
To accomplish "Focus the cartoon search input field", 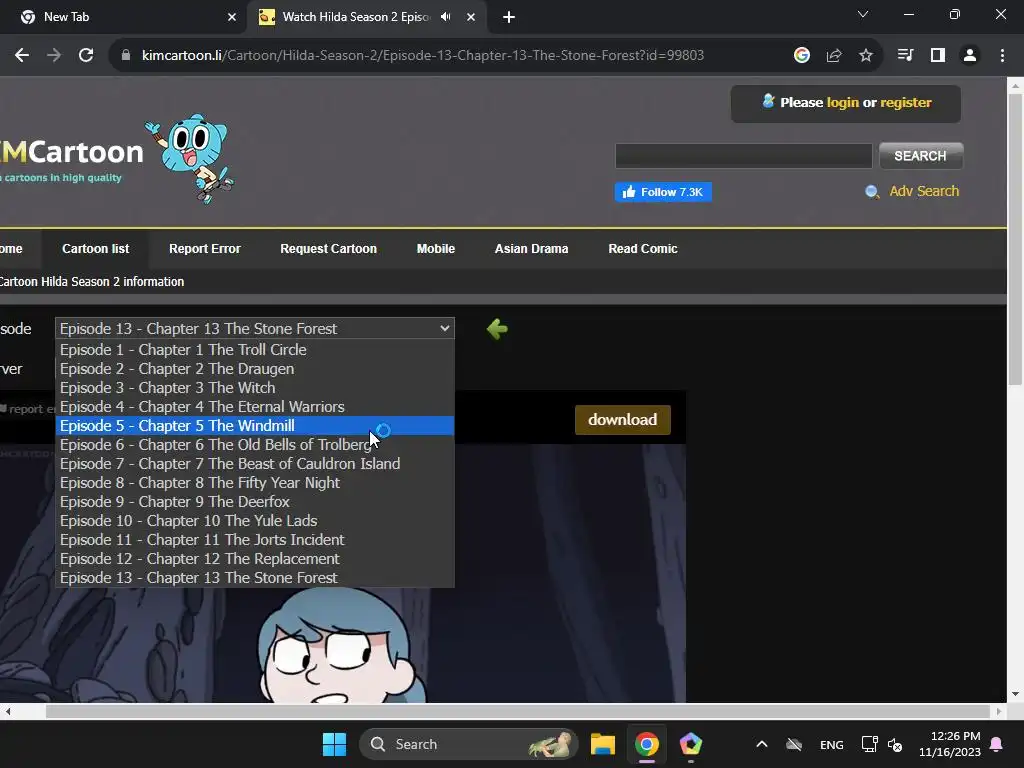I will (x=743, y=156).
